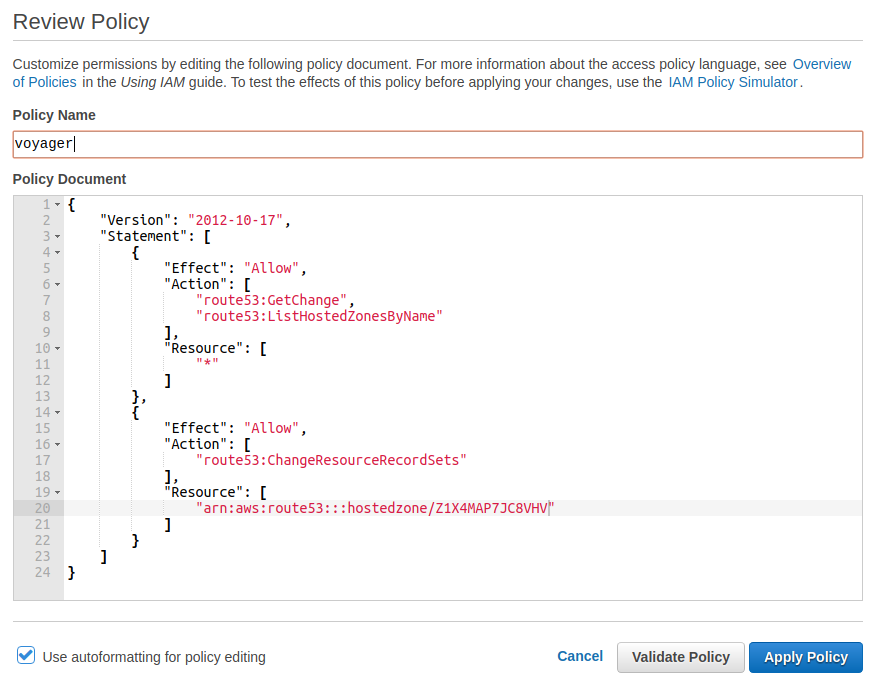Collapse the first Action array on line 6
This screenshot has width=870, height=685.
tap(57, 284)
